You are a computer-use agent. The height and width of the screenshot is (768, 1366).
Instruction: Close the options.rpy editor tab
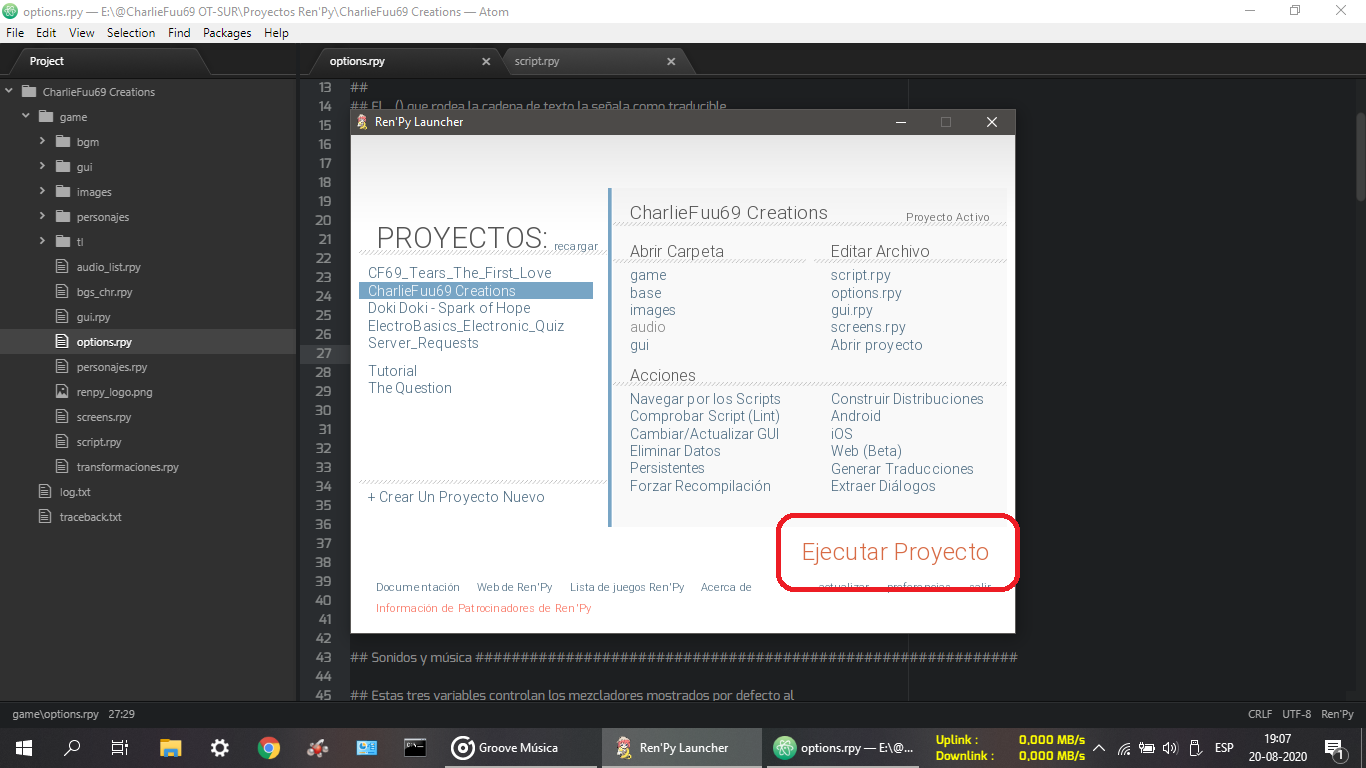[x=486, y=62]
